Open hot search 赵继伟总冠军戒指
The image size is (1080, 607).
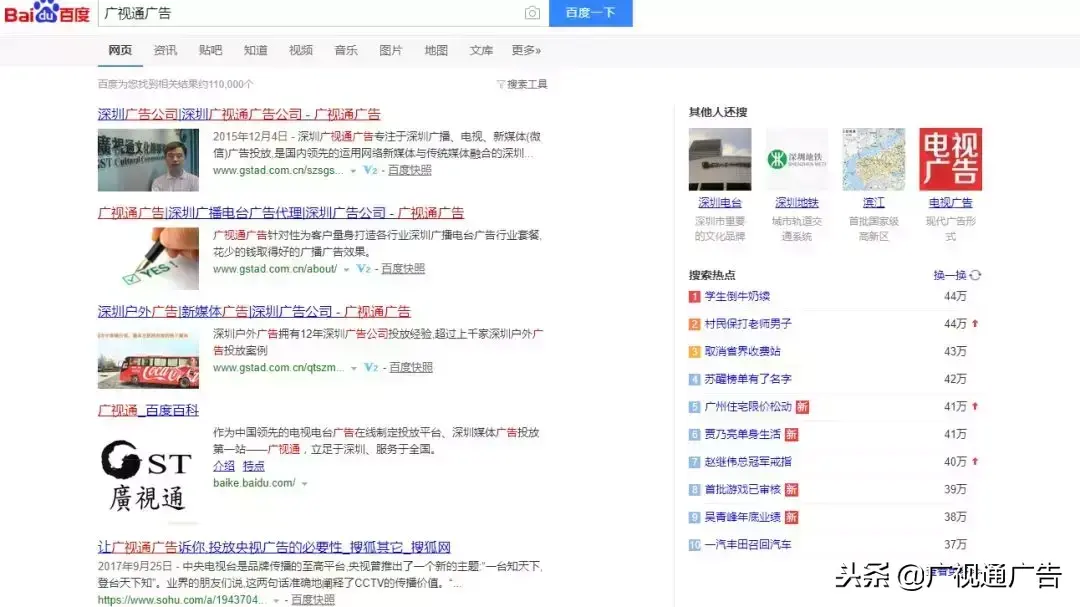[x=748, y=462]
